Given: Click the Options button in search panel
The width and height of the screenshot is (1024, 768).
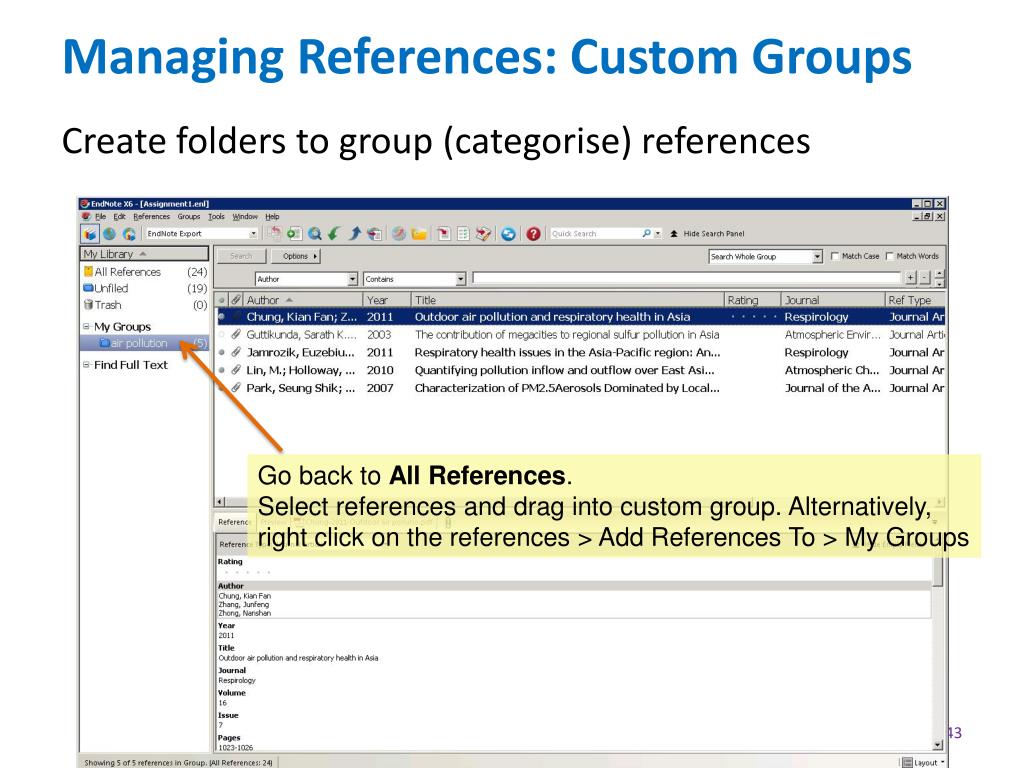Looking at the screenshot, I should point(301,257).
